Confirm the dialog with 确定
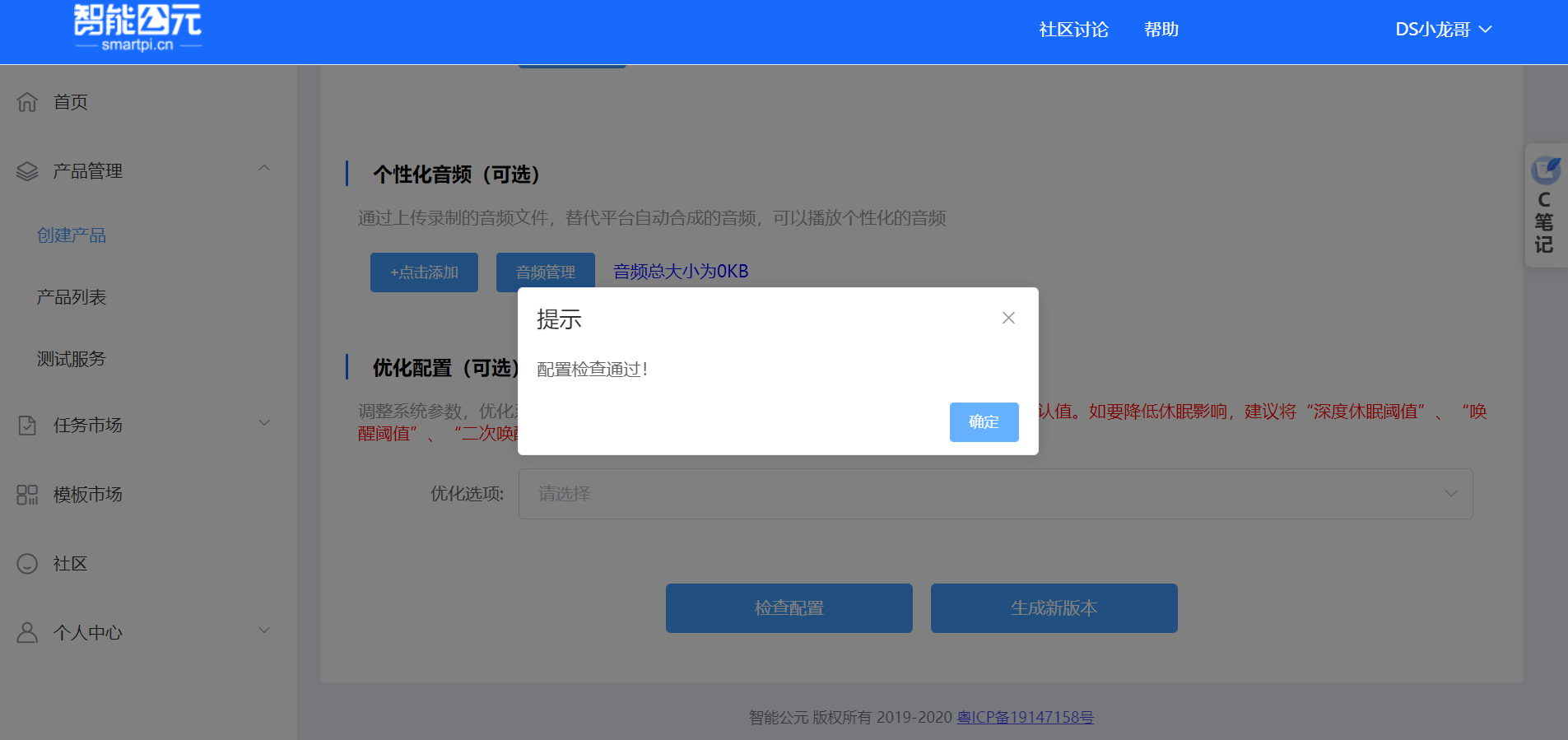 (x=984, y=422)
